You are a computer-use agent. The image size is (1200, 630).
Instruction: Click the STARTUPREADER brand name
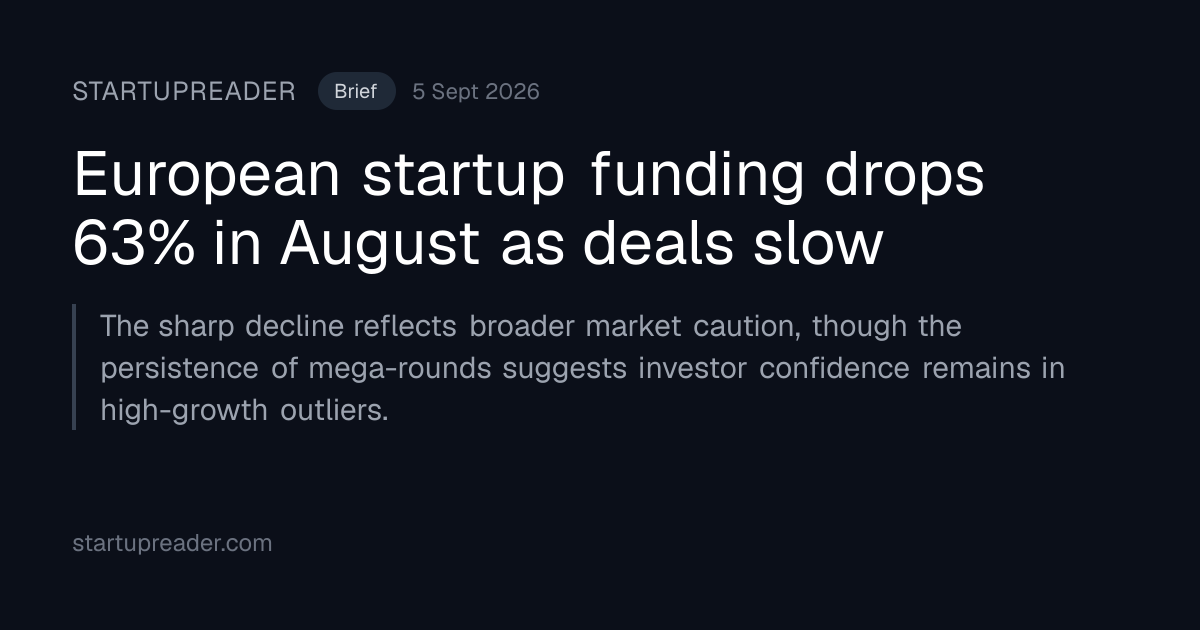pos(184,91)
